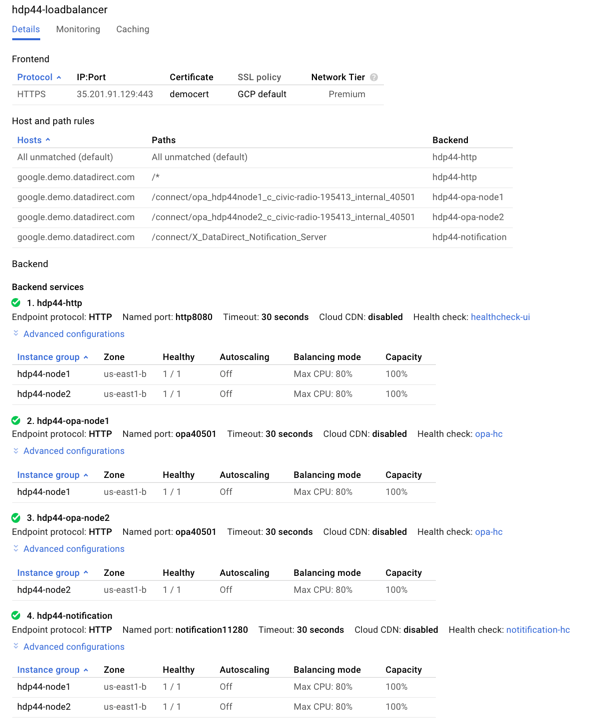The height and width of the screenshot is (728, 602).
Task: Click green status icon beside hdp44-opa-node2
Action: coord(16,518)
